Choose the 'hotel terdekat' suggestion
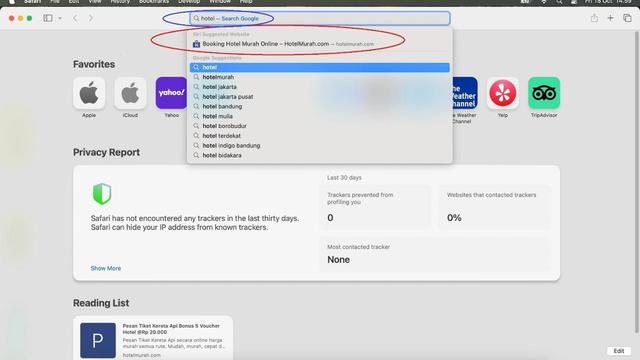 pyautogui.click(x=320, y=136)
